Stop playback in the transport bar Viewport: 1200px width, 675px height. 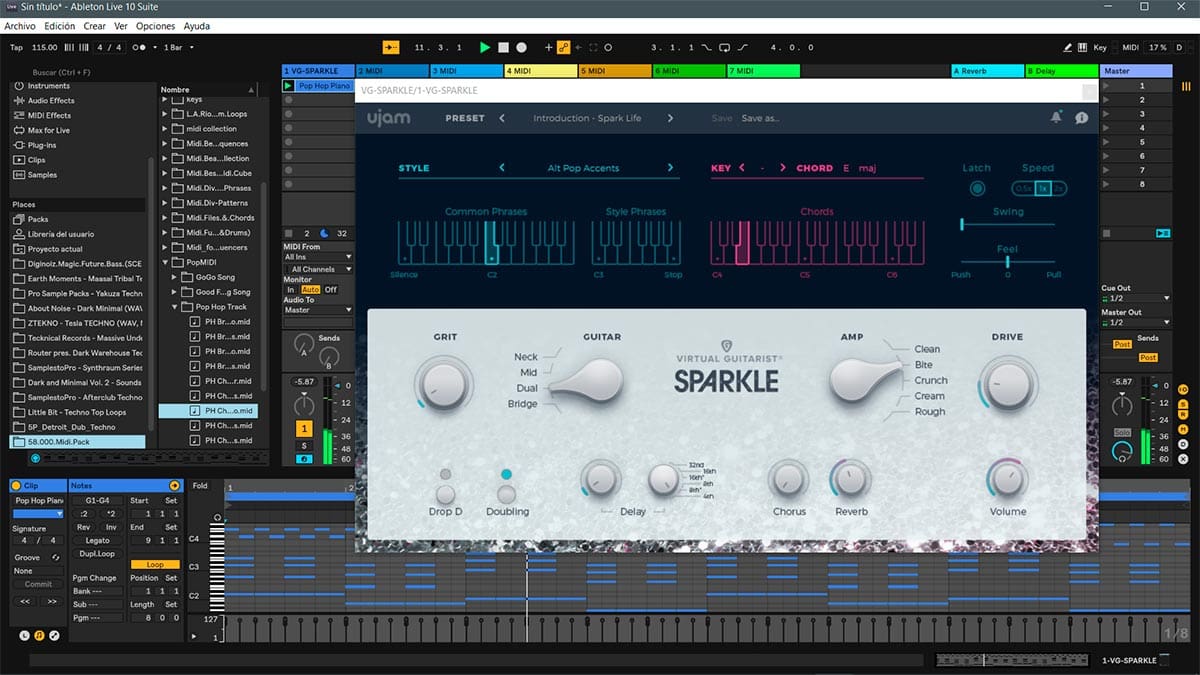pos(504,47)
